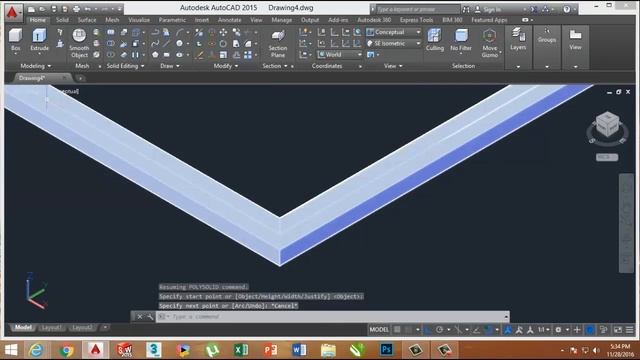Click the Smooth Object mesh tool
The width and height of the screenshot is (640, 360).
[x=79, y=43]
